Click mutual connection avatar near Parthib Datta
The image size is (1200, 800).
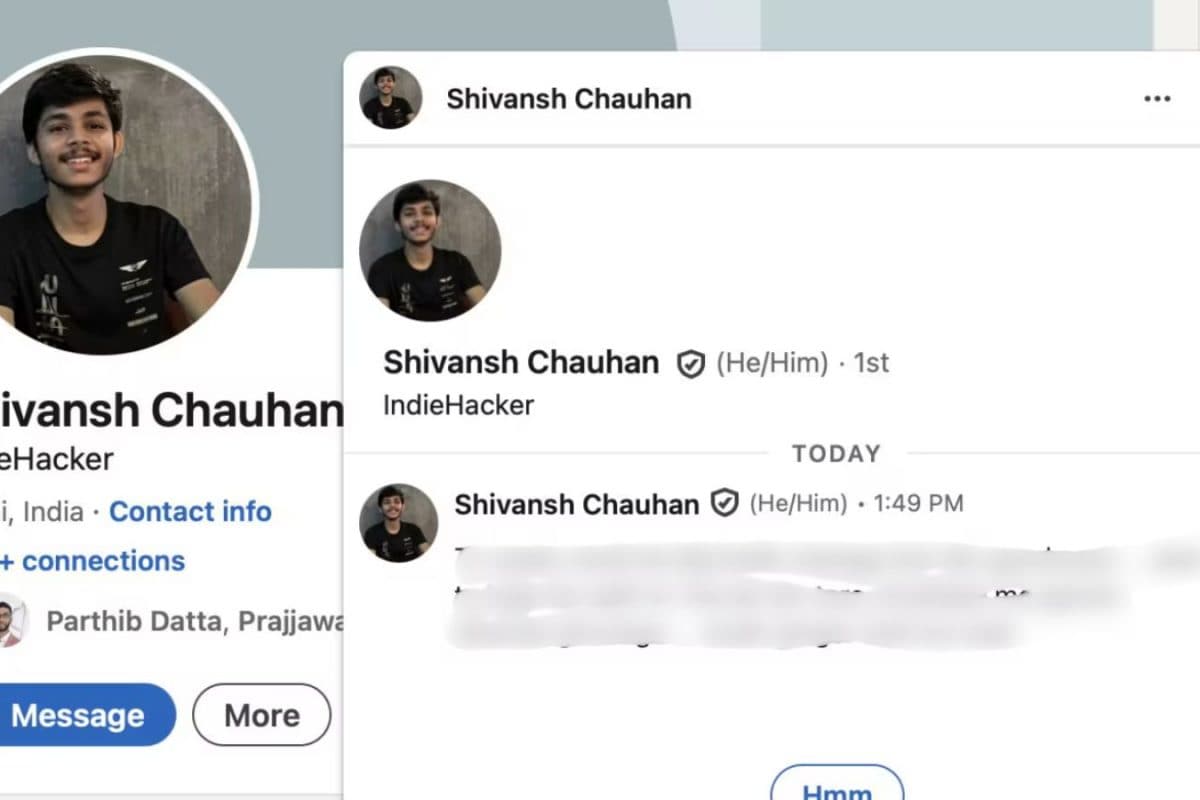point(12,621)
